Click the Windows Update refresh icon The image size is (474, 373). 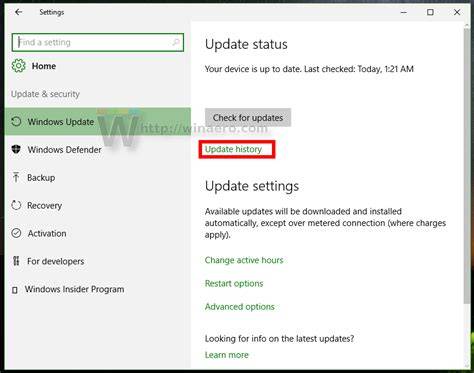(x=16, y=121)
